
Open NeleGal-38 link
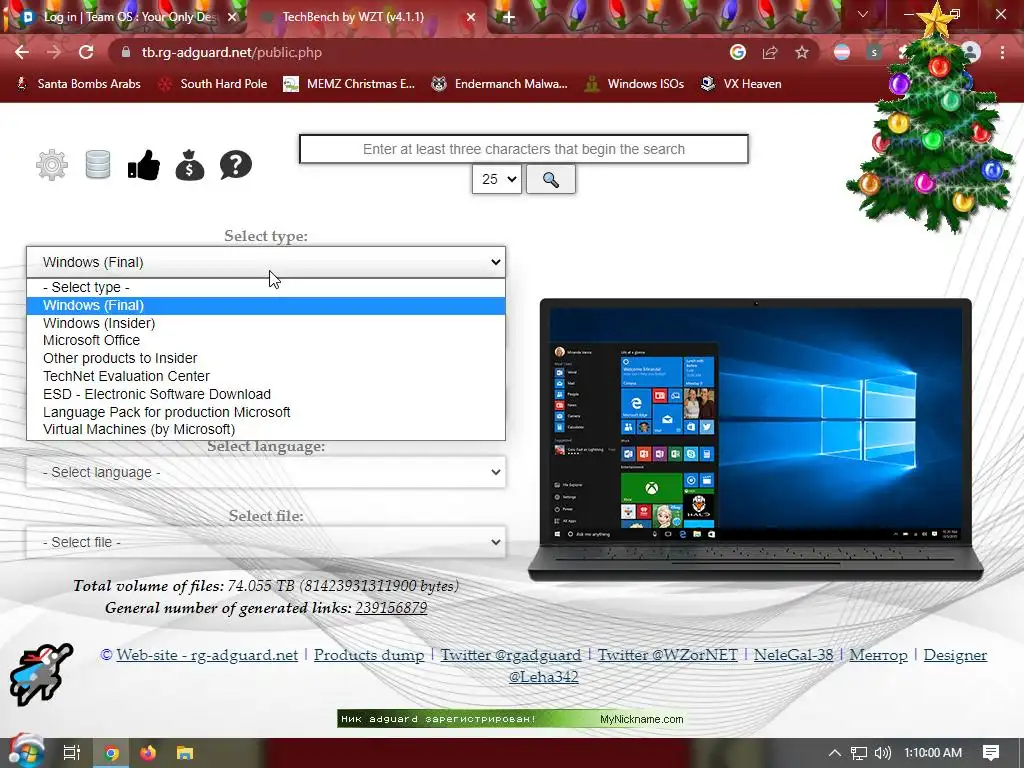click(793, 655)
